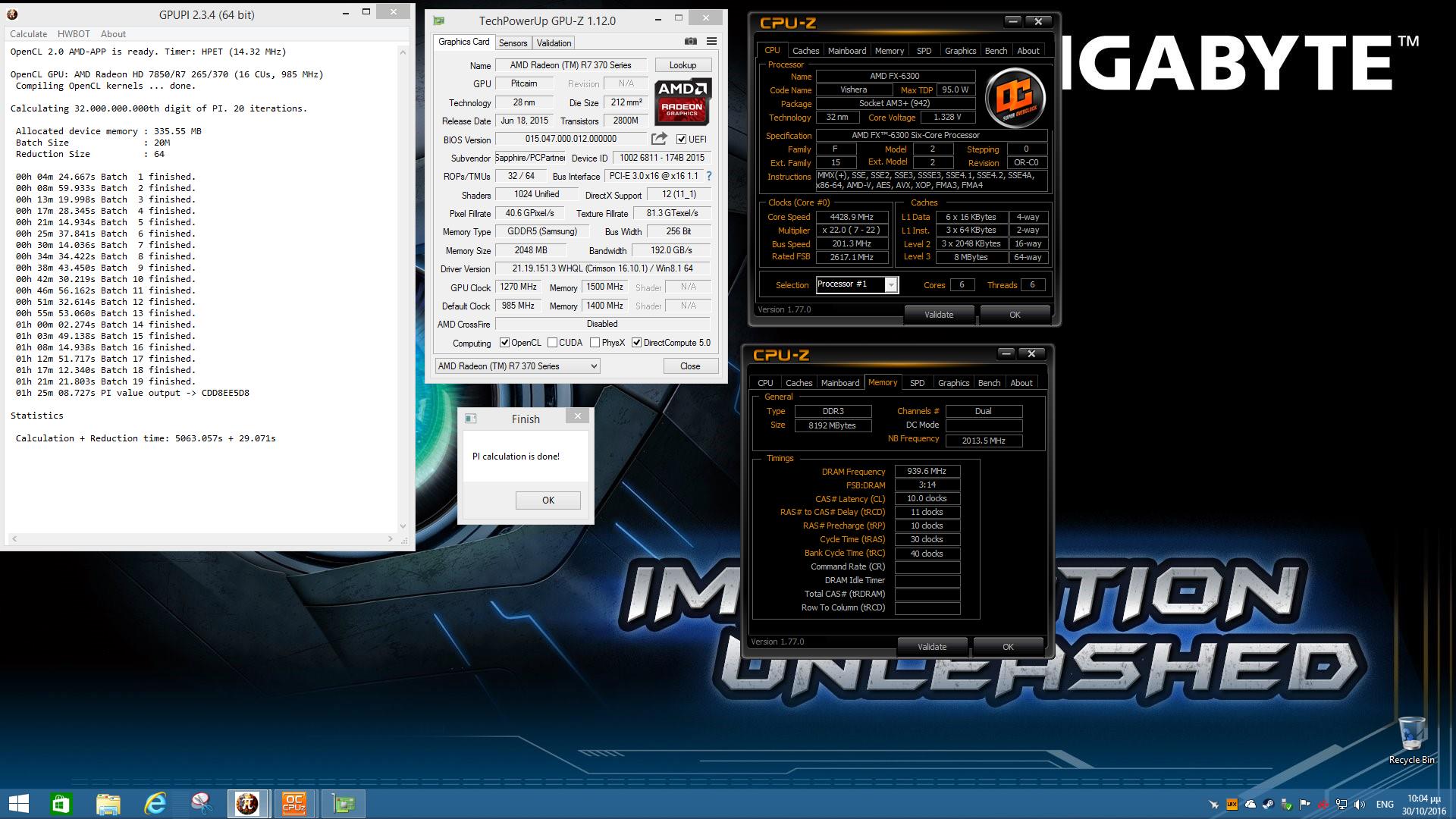Switch to the GPUPI taskbar icon
This screenshot has width=1456, height=819.
click(248, 804)
